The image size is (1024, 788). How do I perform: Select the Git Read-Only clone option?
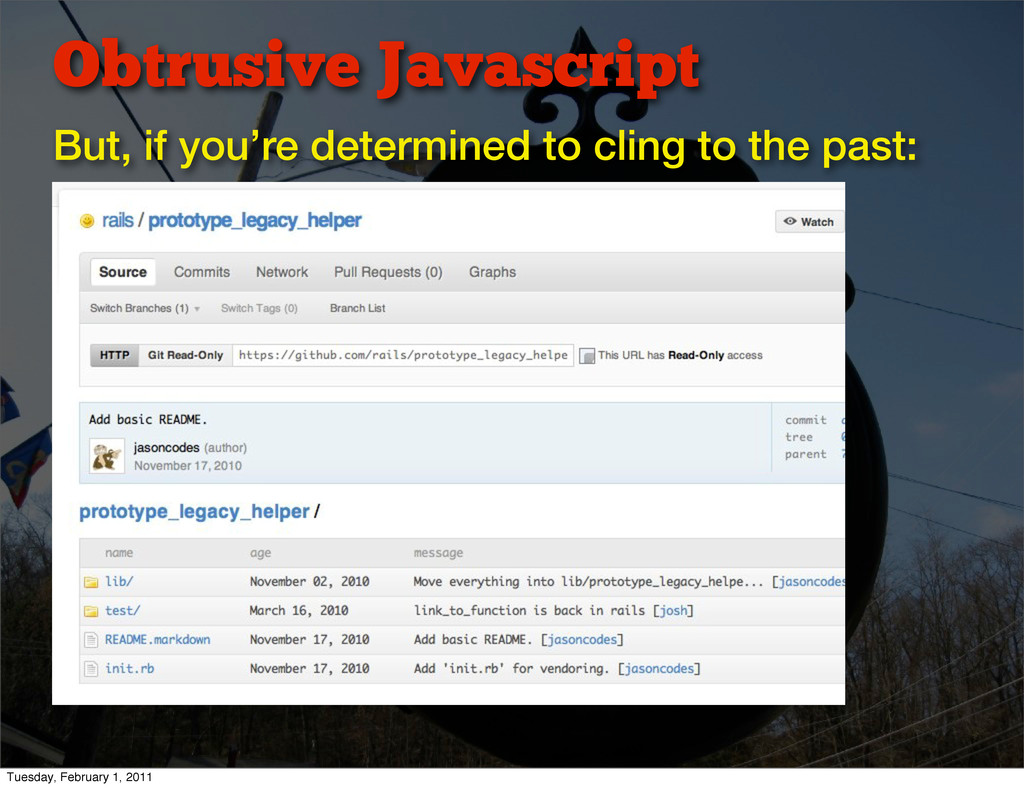185,355
